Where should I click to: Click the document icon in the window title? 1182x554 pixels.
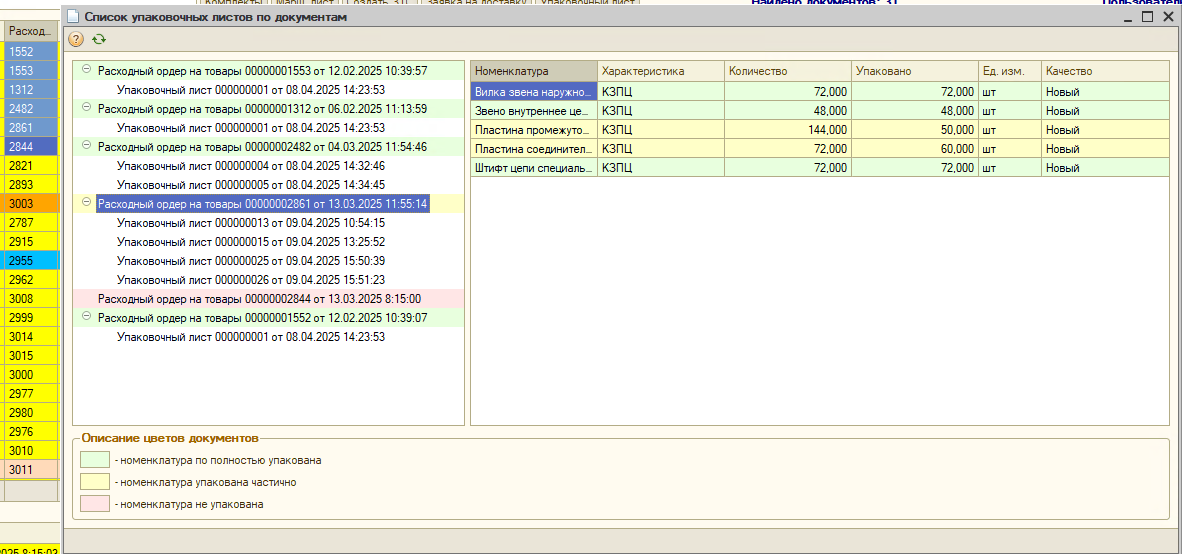point(73,17)
